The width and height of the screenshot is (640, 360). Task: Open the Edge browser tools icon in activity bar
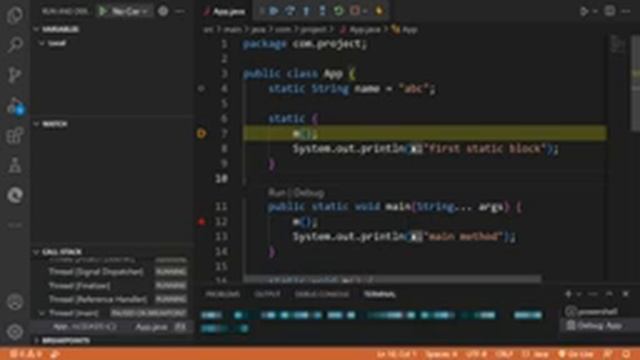pyautogui.click(x=15, y=196)
